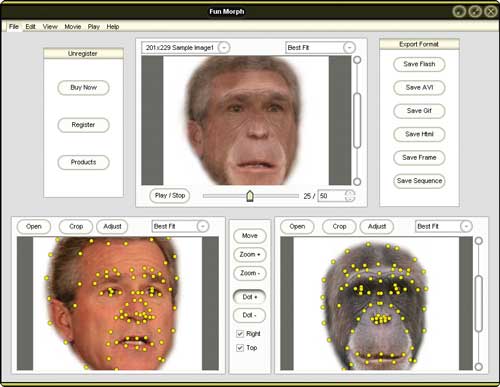
Task: Adjust the left source image
Action: point(112,226)
